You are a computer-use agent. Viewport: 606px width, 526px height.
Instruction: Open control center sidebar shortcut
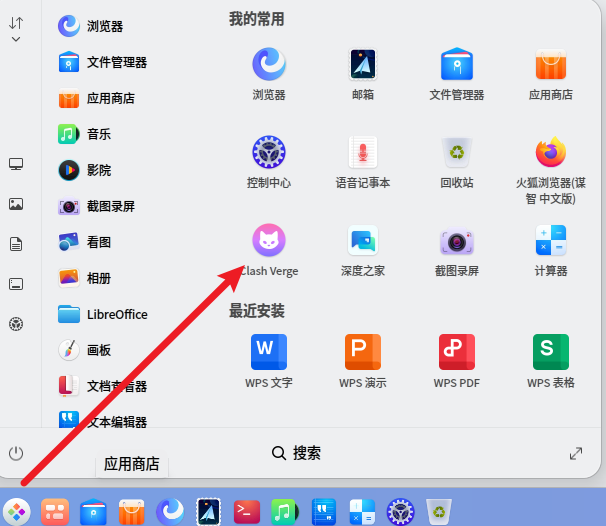(16, 324)
